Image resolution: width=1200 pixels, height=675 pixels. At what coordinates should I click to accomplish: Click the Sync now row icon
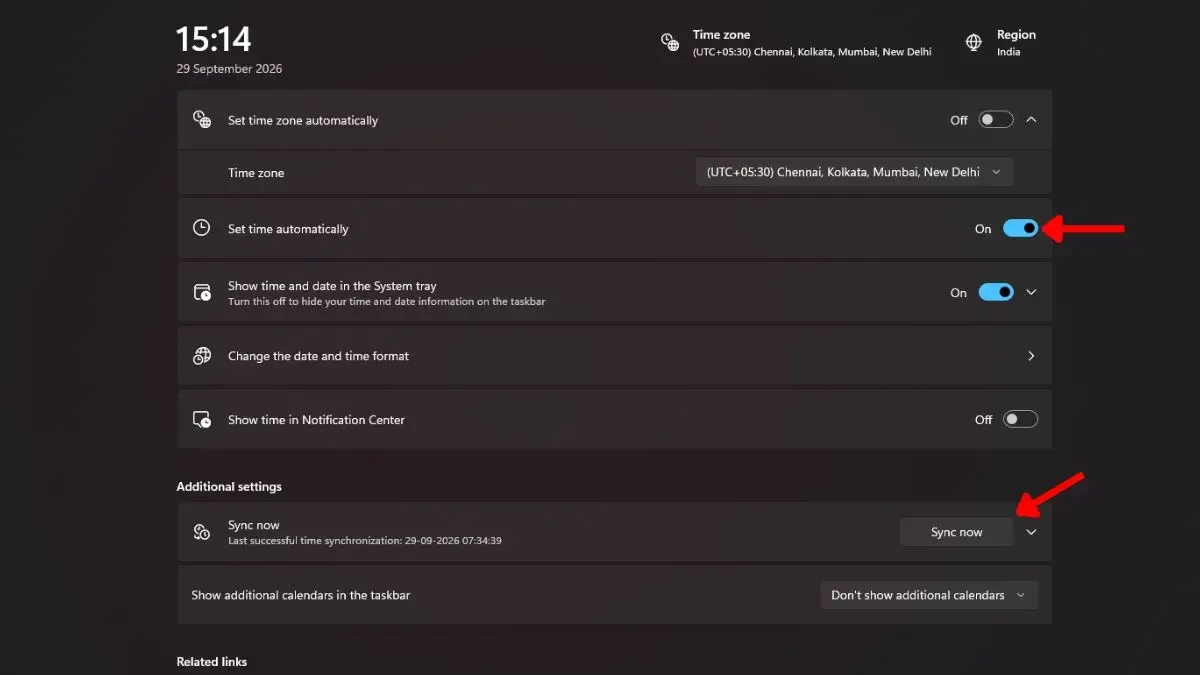pyautogui.click(x=202, y=532)
